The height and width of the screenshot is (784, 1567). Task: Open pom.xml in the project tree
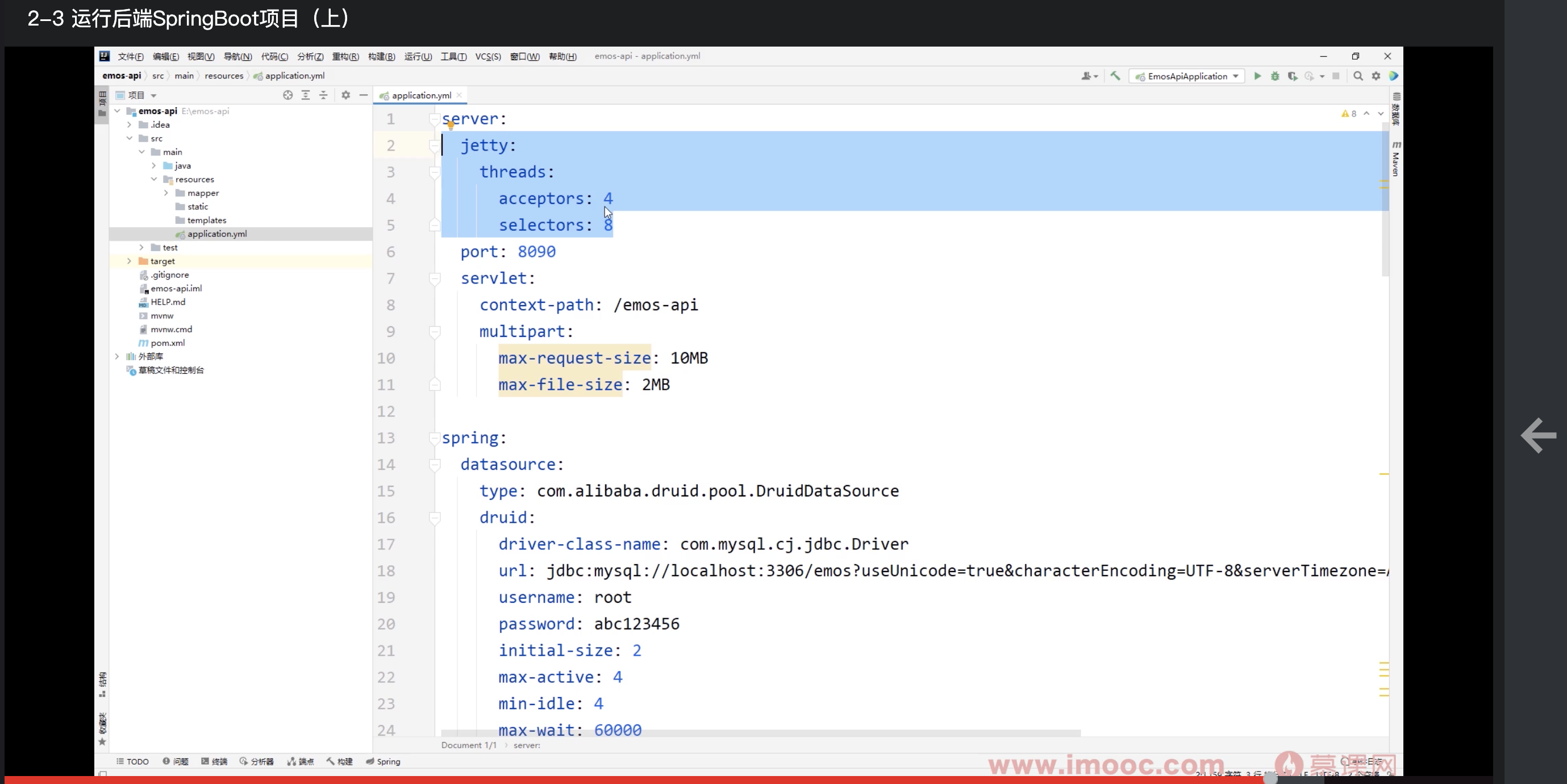[167, 343]
